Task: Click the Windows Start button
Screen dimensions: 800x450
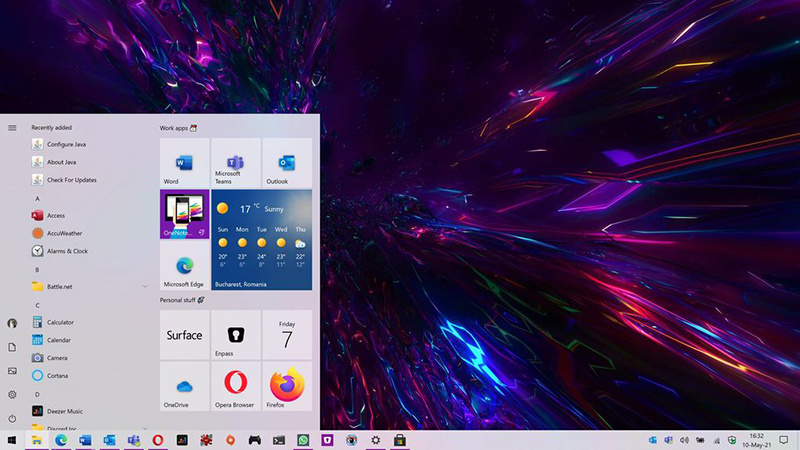Action: (12, 440)
